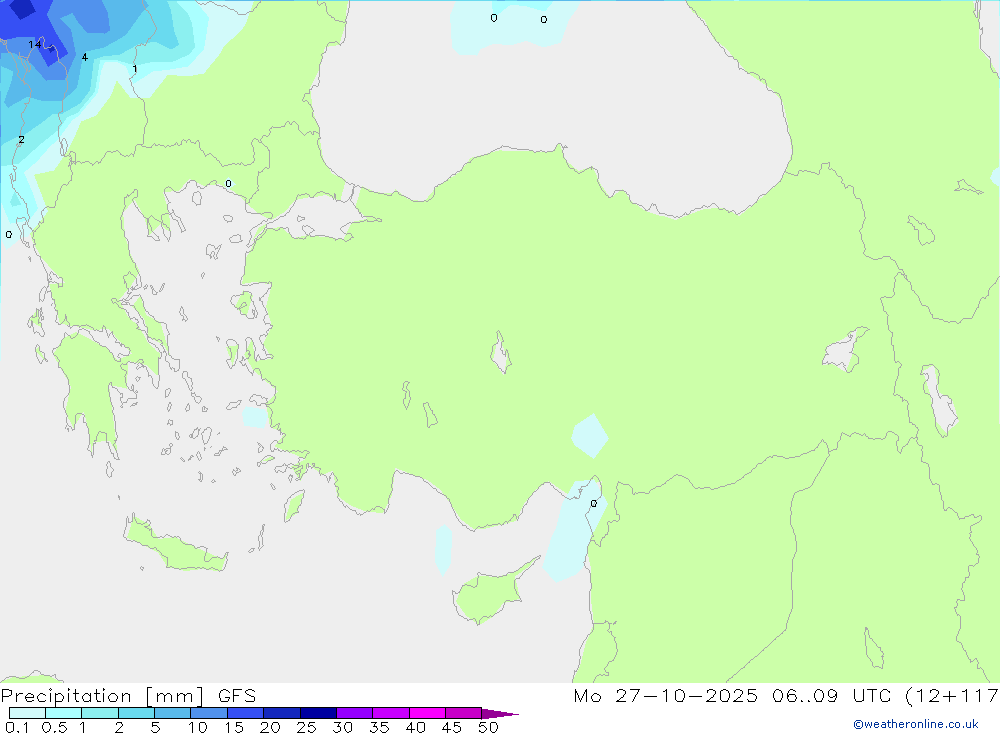
Task: Click the 20–25 mm dark blue swatch
Action: 281,713
